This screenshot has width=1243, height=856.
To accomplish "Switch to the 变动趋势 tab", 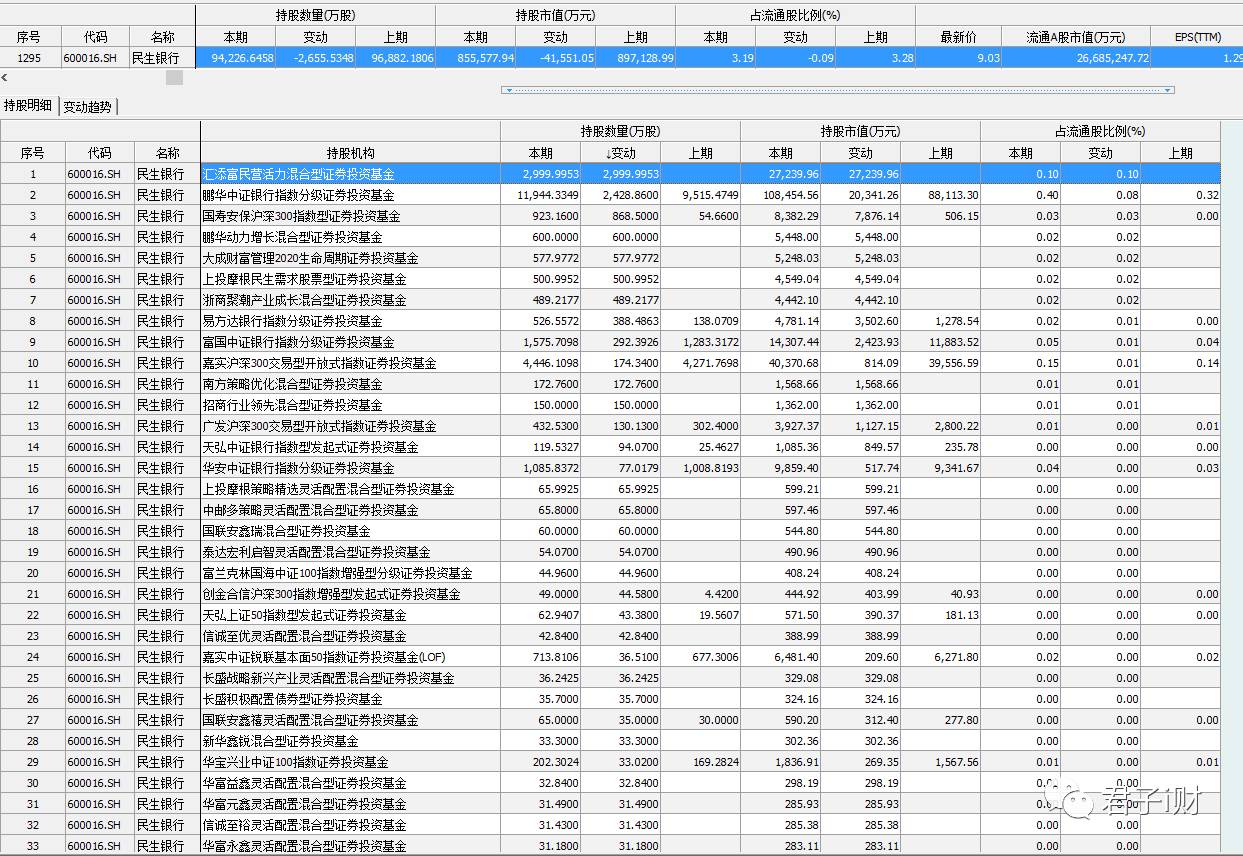I will click(x=88, y=104).
